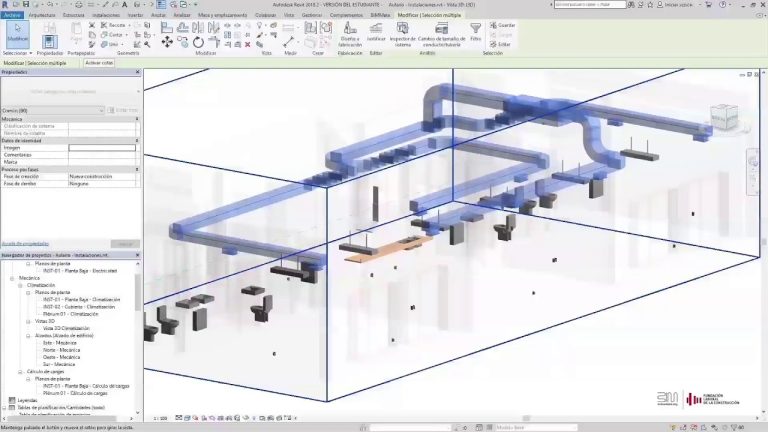Click the Activar cotas button
Viewport: 768px width, 432px height.
coord(100,62)
